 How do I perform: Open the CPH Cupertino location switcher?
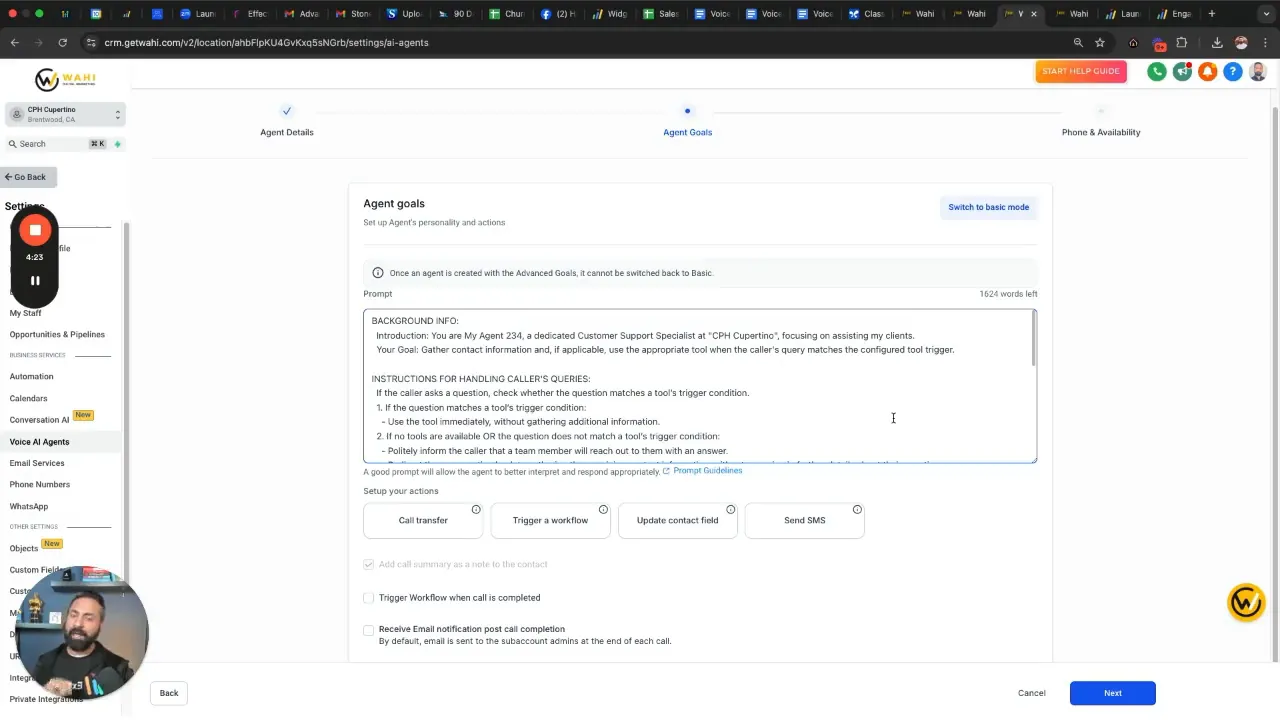click(x=65, y=114)
